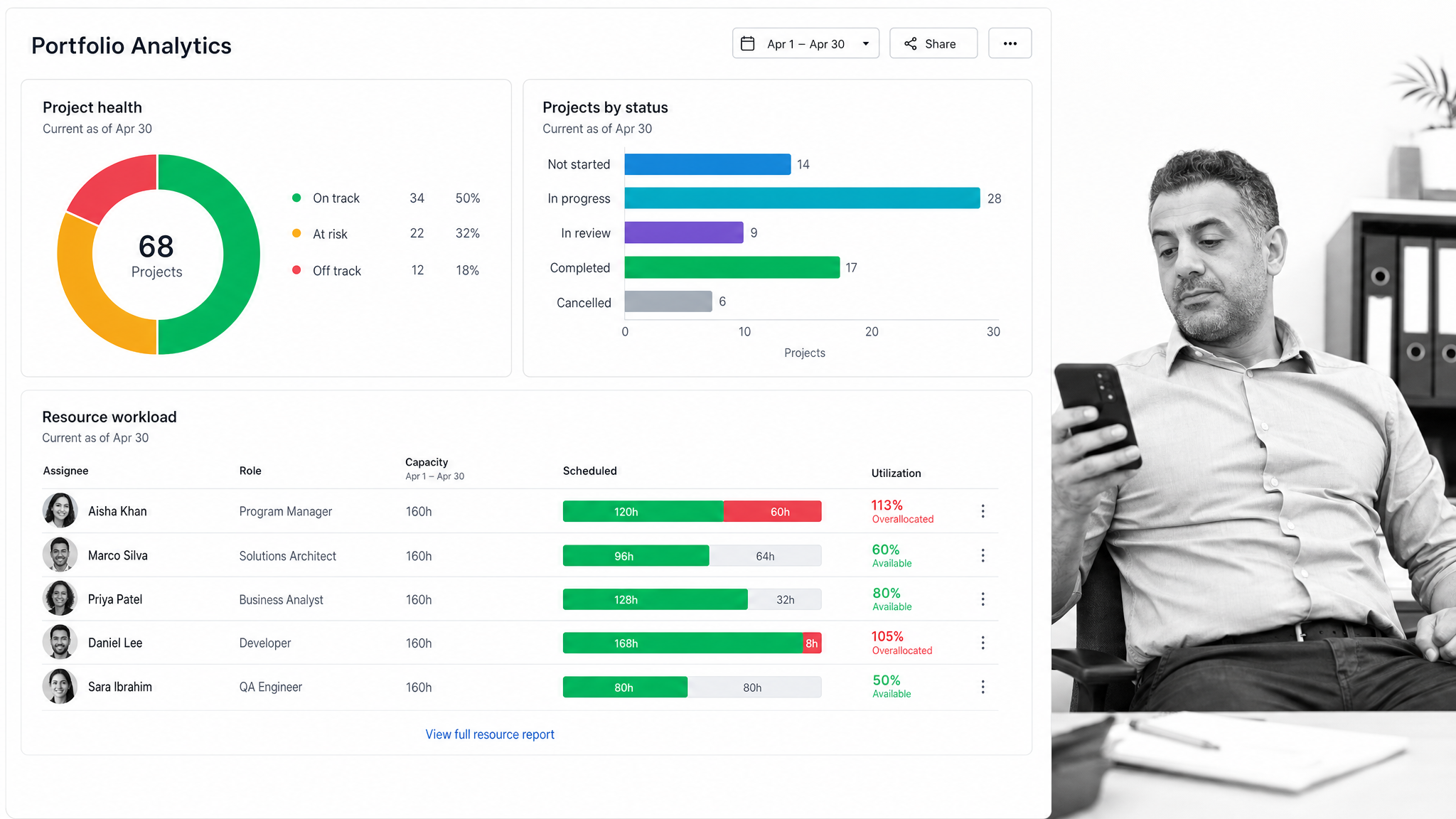Select the On track legend label
The height and width of the screenshot is (819, 1456).
coord(336,198)
